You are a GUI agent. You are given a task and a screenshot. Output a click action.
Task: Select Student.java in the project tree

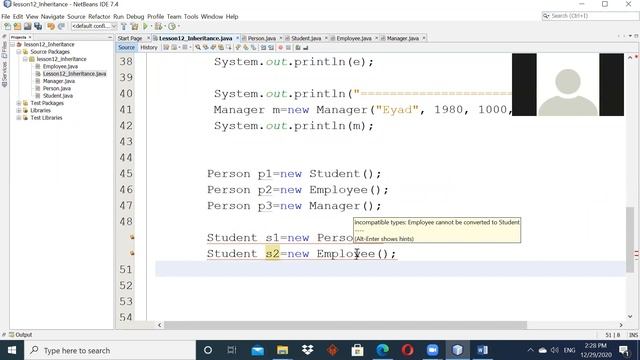(x=58, y=96)
